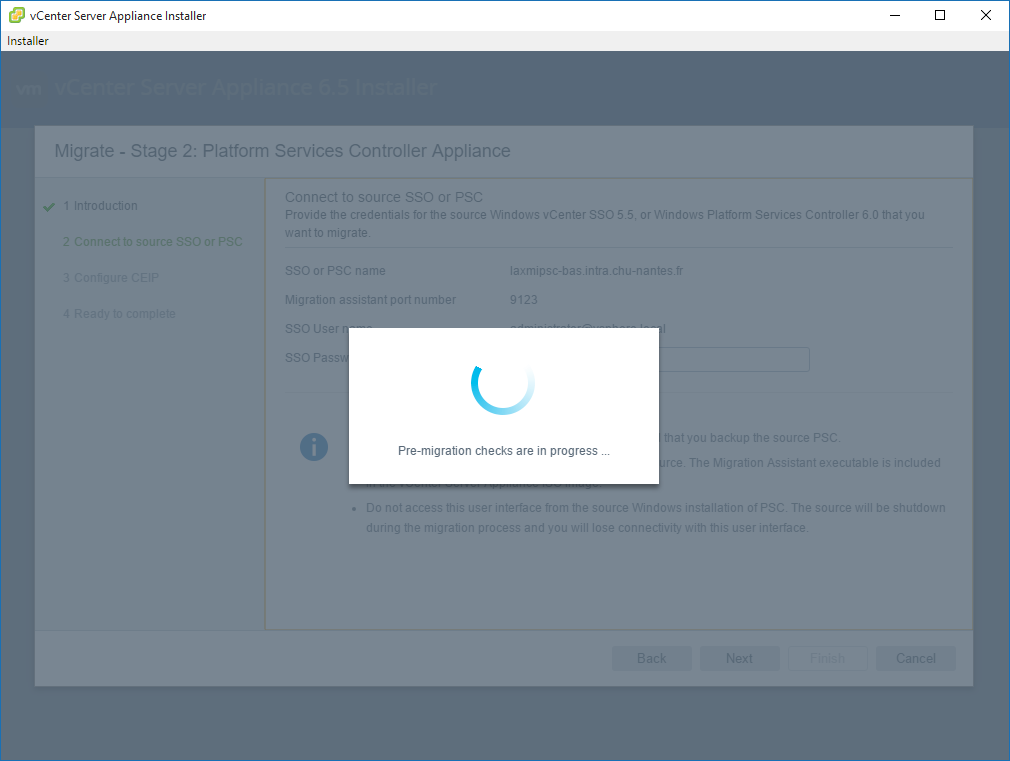Open the Installer menu

tap(28, 41)
